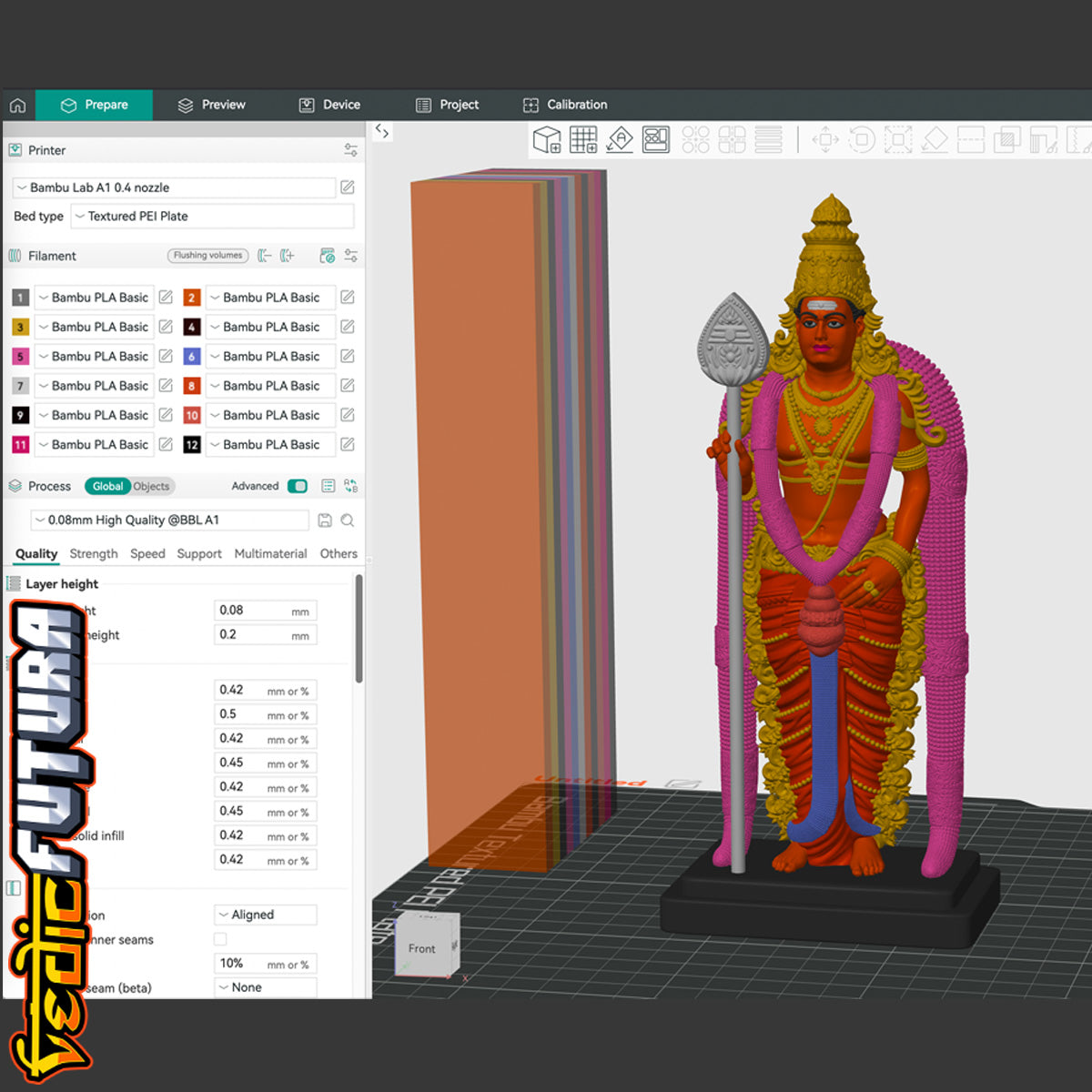This screenshot has width=1092, height=1092.
Task: Click the Auto orient icon
Action: click(x=620, y=140)
